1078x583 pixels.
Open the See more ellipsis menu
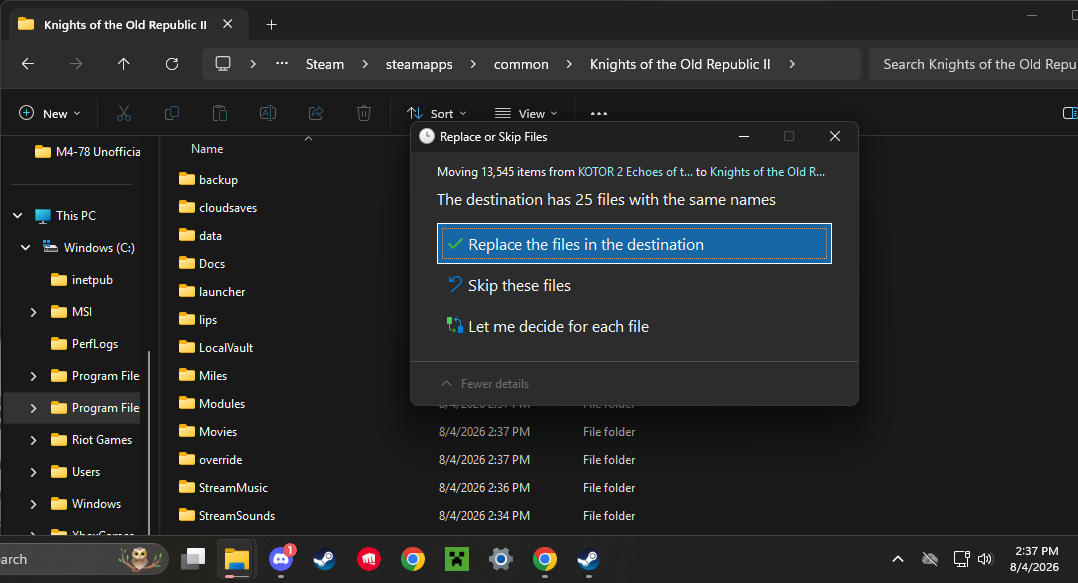point(599,113)
